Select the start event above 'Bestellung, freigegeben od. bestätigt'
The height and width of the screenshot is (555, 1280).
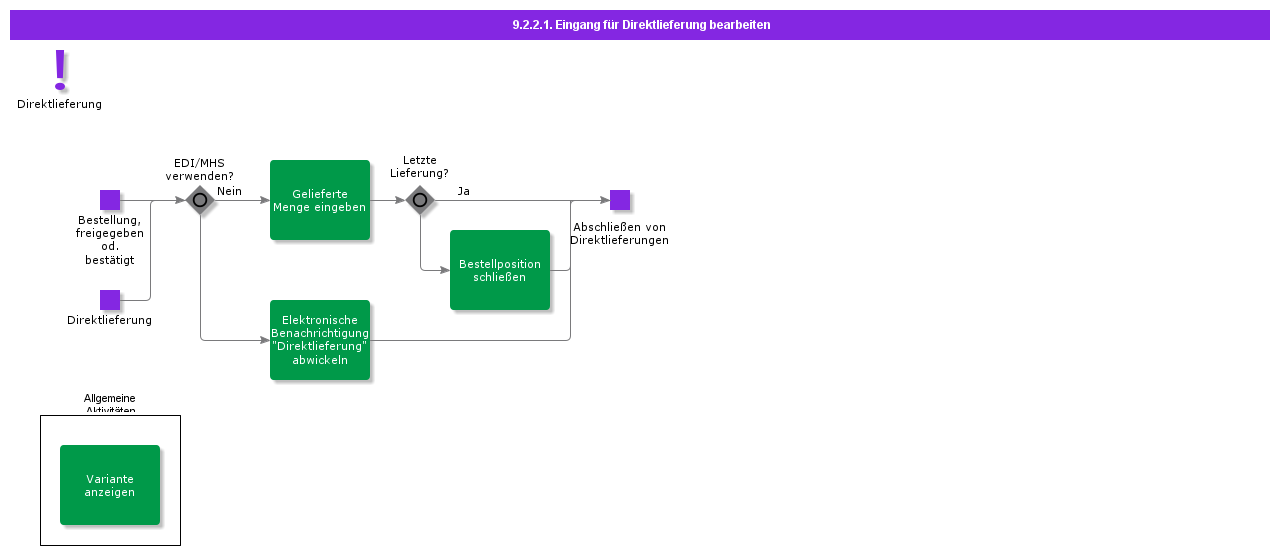tap(110, 200)
